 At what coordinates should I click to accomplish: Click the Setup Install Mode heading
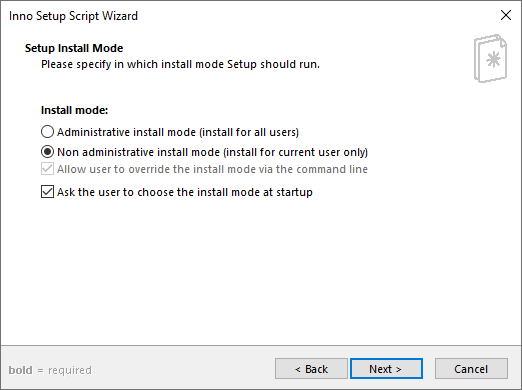[74, 48]
